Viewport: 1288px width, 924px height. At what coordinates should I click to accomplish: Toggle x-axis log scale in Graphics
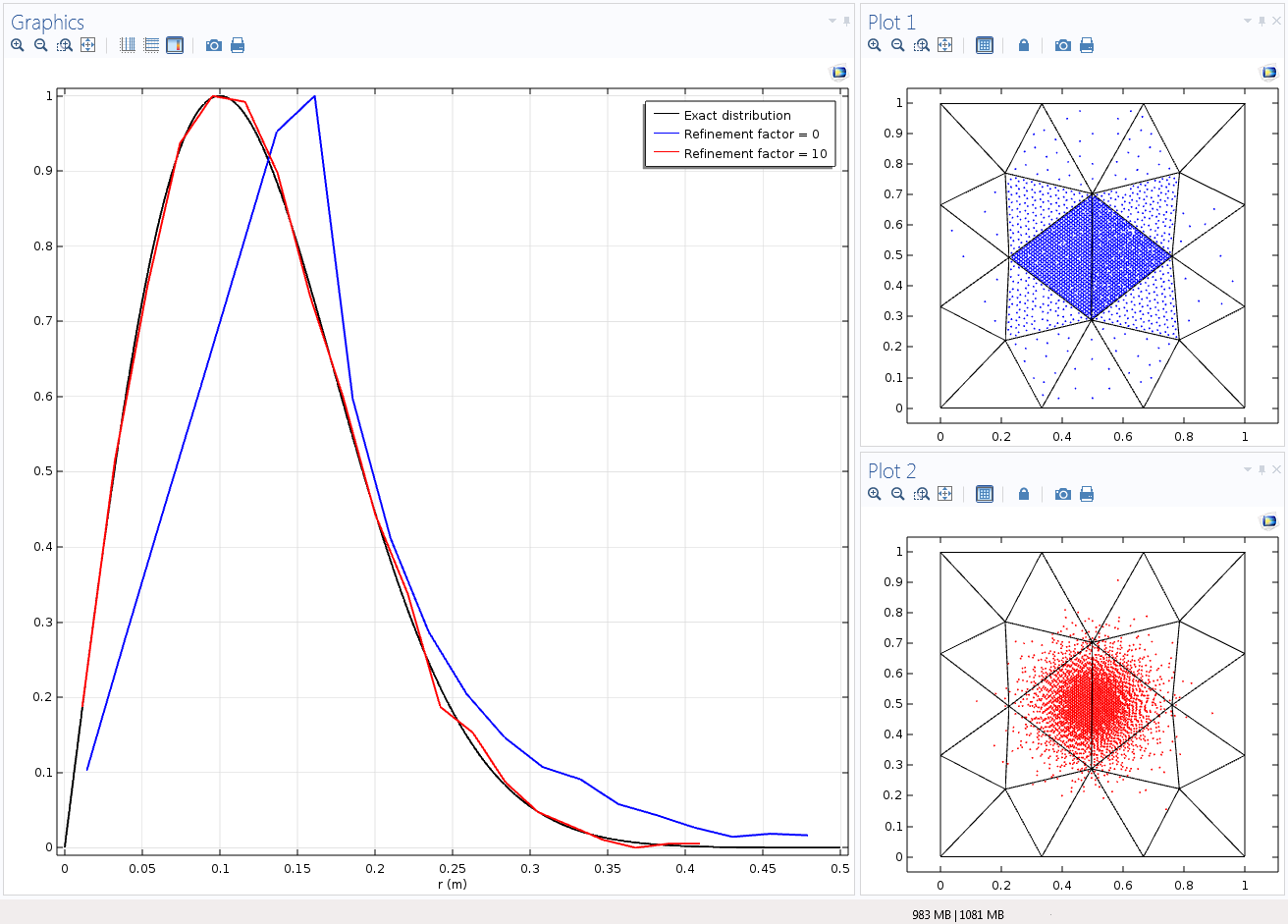128,45
